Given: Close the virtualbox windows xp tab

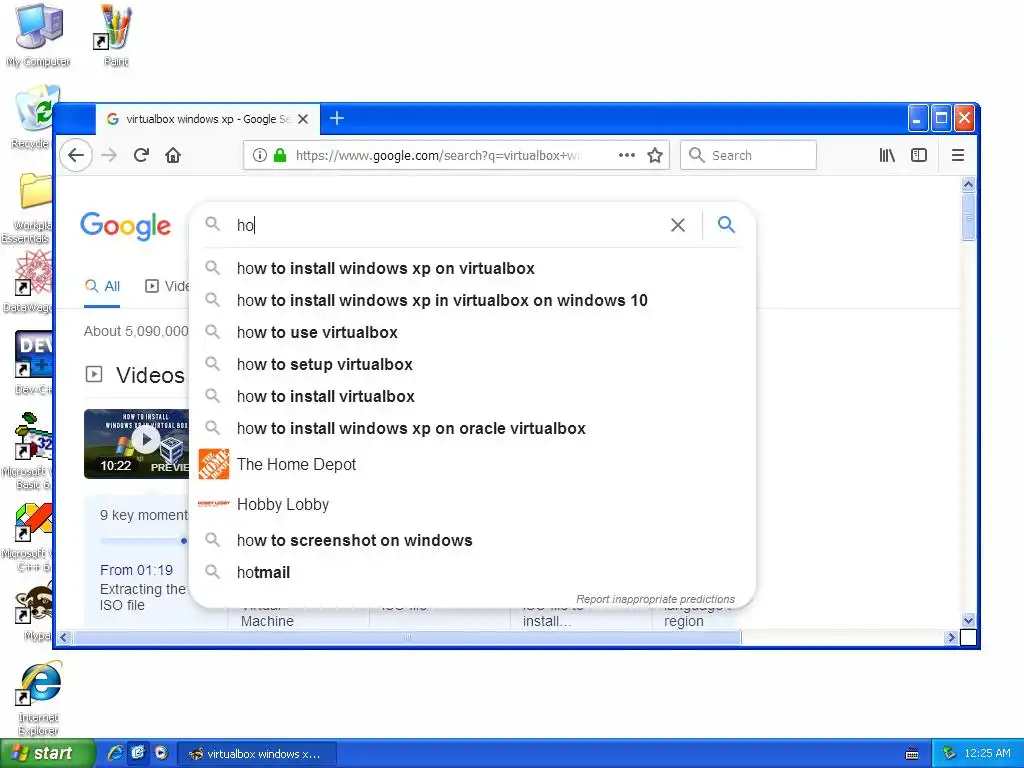Looking at the screenshot, I should pos(303,119).
